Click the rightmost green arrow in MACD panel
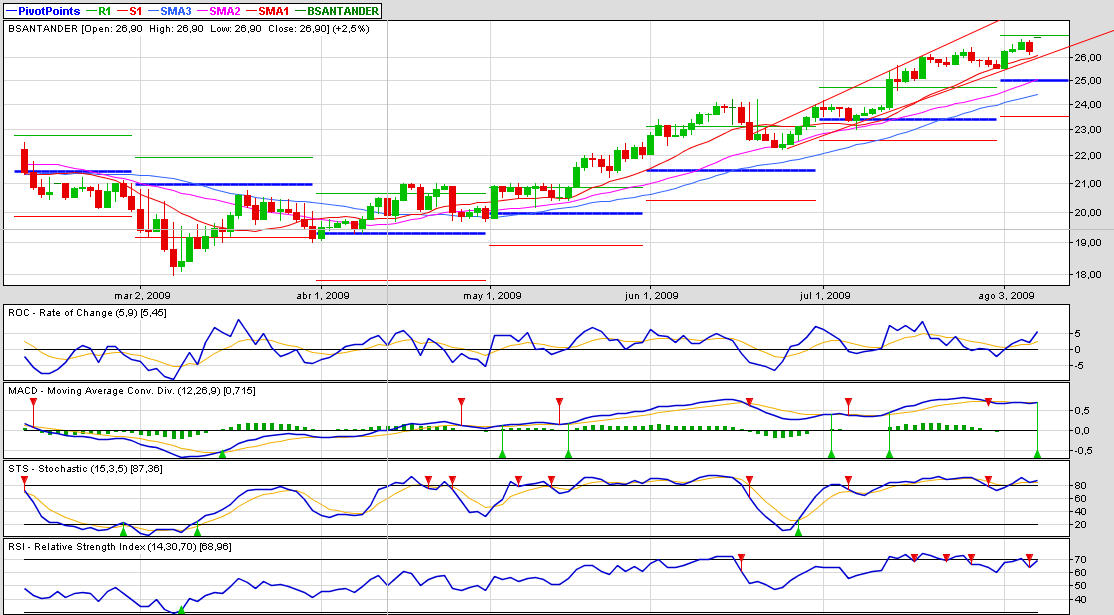Screen dimensions: 1114x615 (1037, 454)
